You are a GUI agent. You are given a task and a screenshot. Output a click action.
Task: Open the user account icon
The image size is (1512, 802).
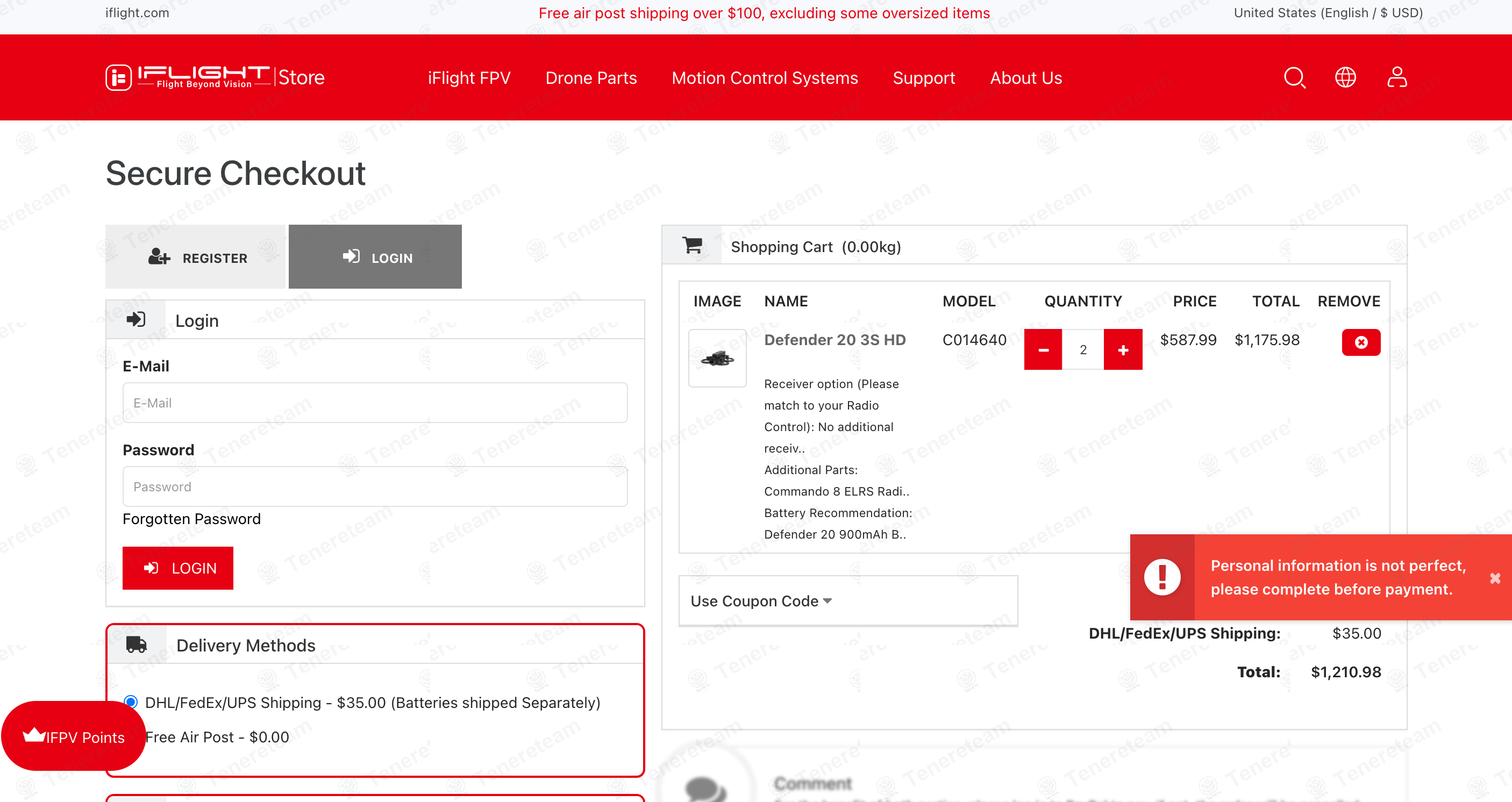tap(1396, 77)
